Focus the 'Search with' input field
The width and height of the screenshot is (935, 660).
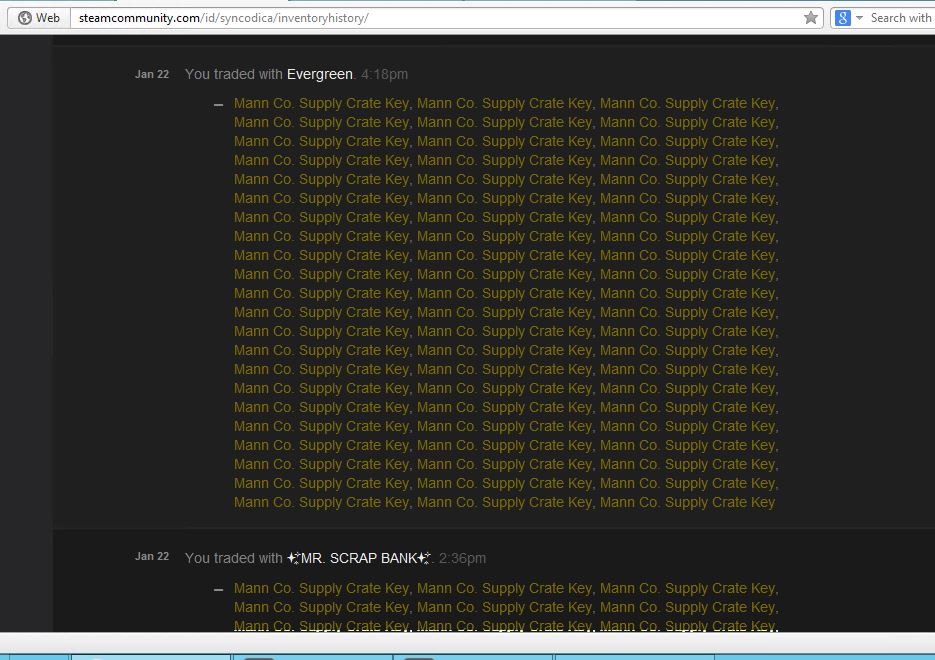[900, 18]
